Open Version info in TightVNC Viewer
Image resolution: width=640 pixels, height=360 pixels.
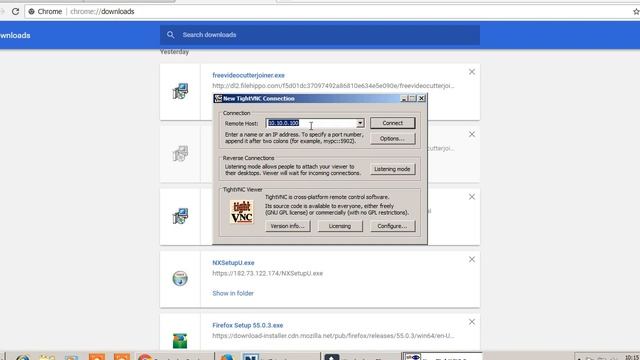pos(287,226)
